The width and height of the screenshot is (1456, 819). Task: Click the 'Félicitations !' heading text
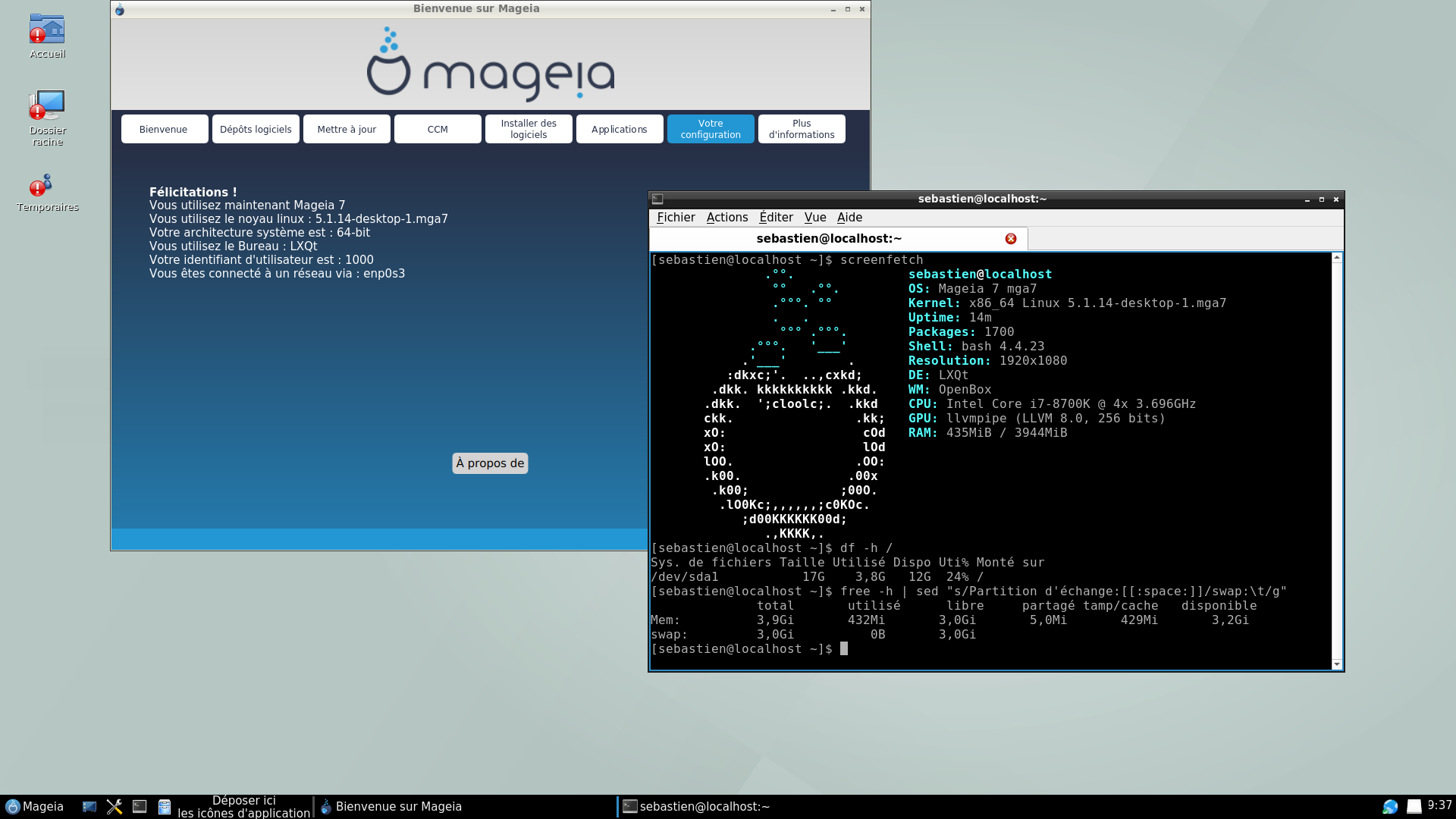(193, 193)
